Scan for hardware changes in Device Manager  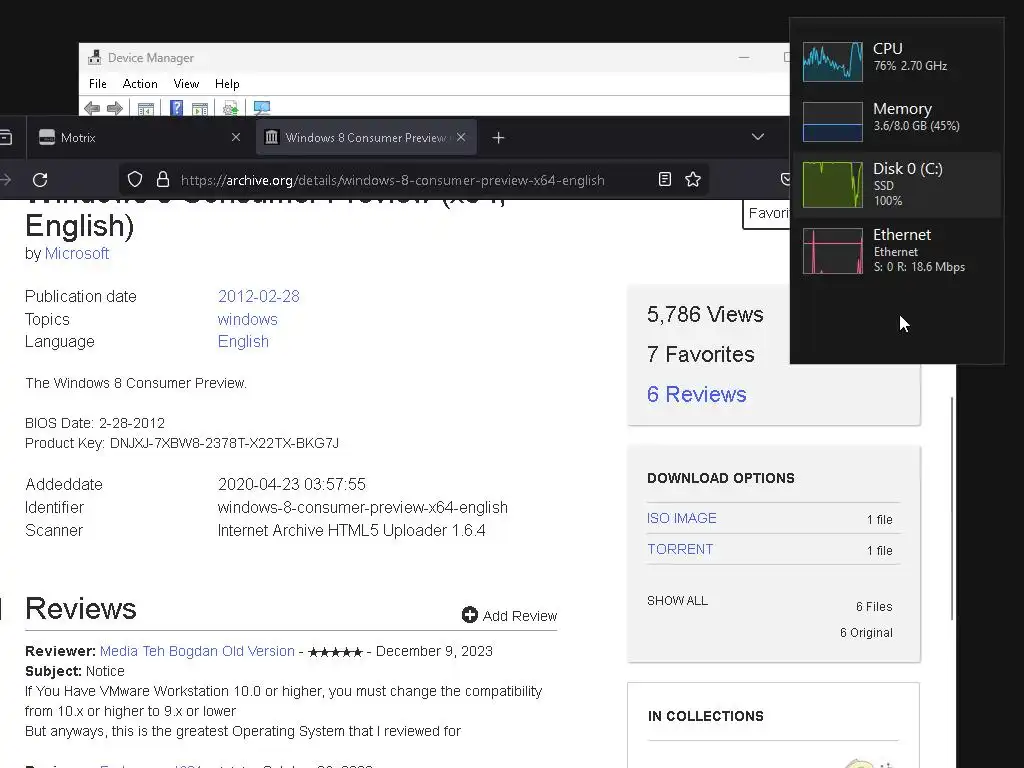pos(262,108)
